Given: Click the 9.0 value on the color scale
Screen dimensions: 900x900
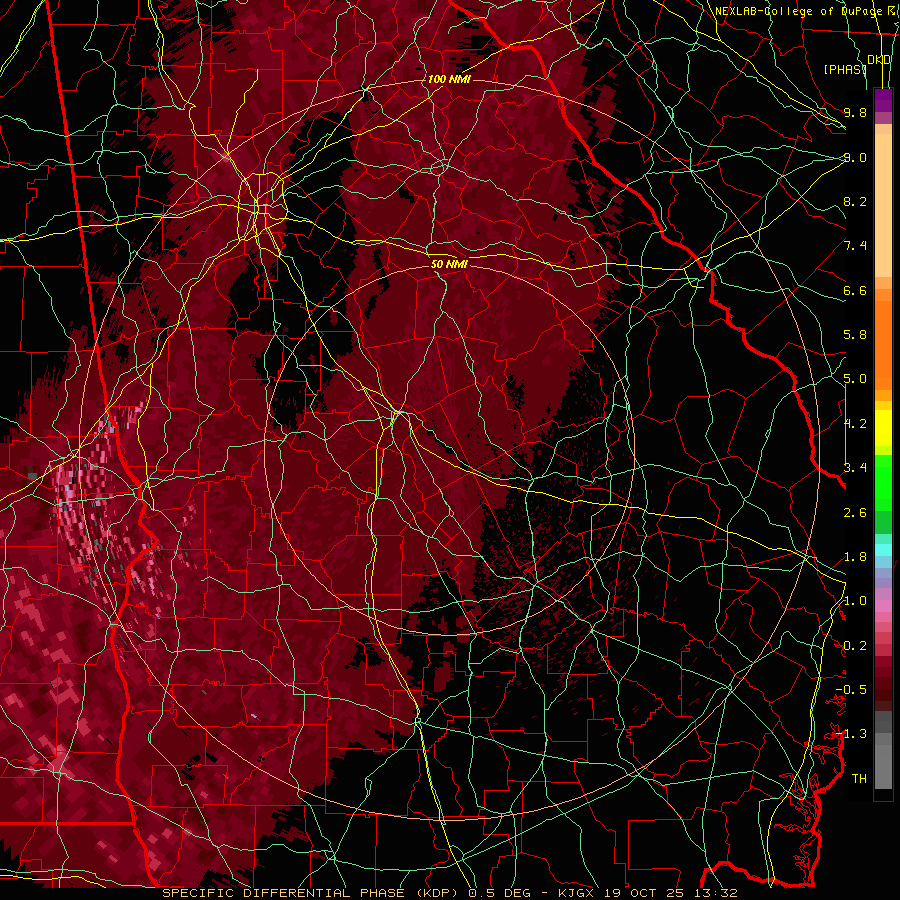Looking at the screenshot, I should click(x=855, y=157).
